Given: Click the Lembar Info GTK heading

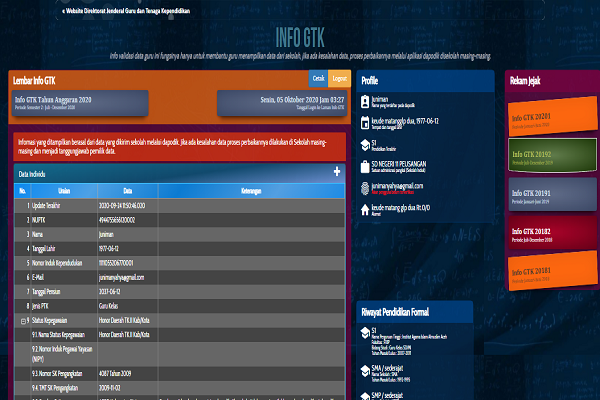Looking at the screenshot, I should coord(34,81).
